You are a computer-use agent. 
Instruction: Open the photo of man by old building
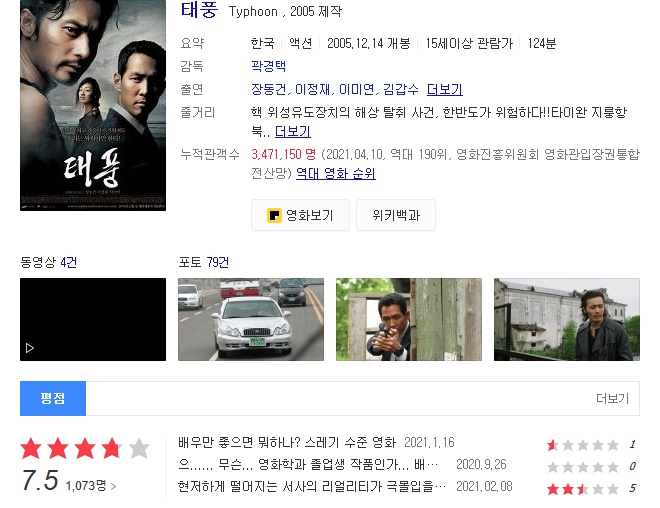[567, 319]
